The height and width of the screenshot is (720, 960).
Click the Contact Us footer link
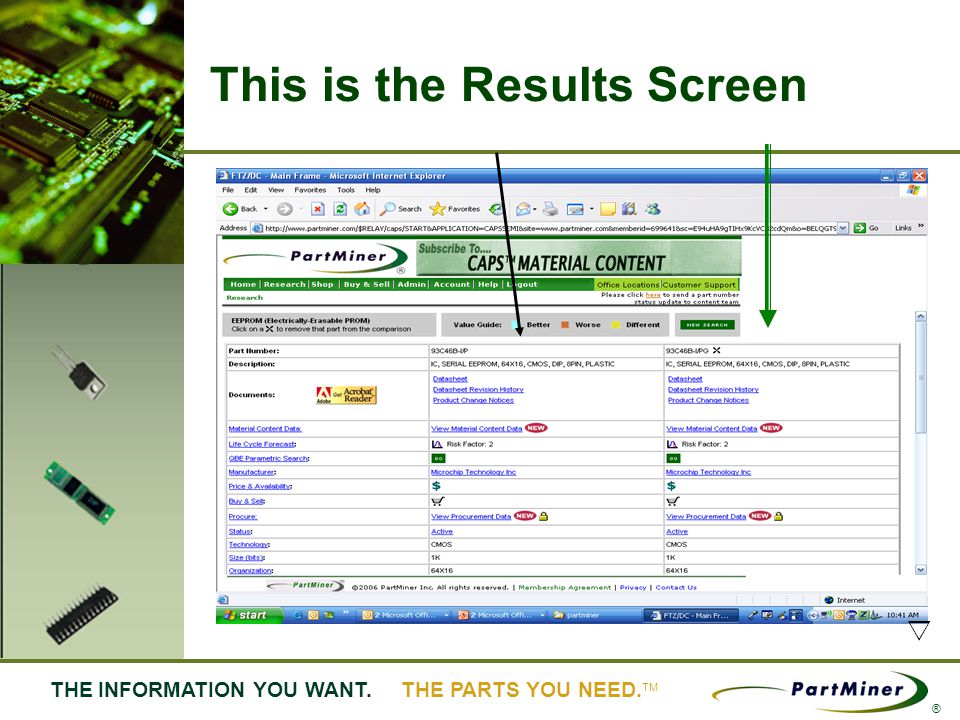[x=676, y=587]
